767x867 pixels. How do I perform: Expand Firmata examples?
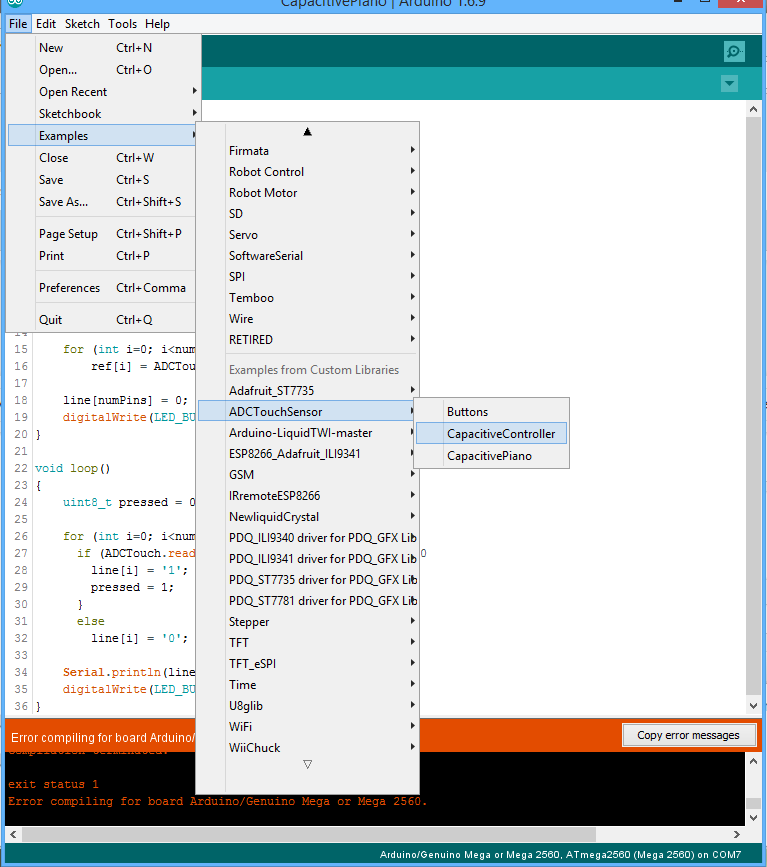tap(308, 150)
